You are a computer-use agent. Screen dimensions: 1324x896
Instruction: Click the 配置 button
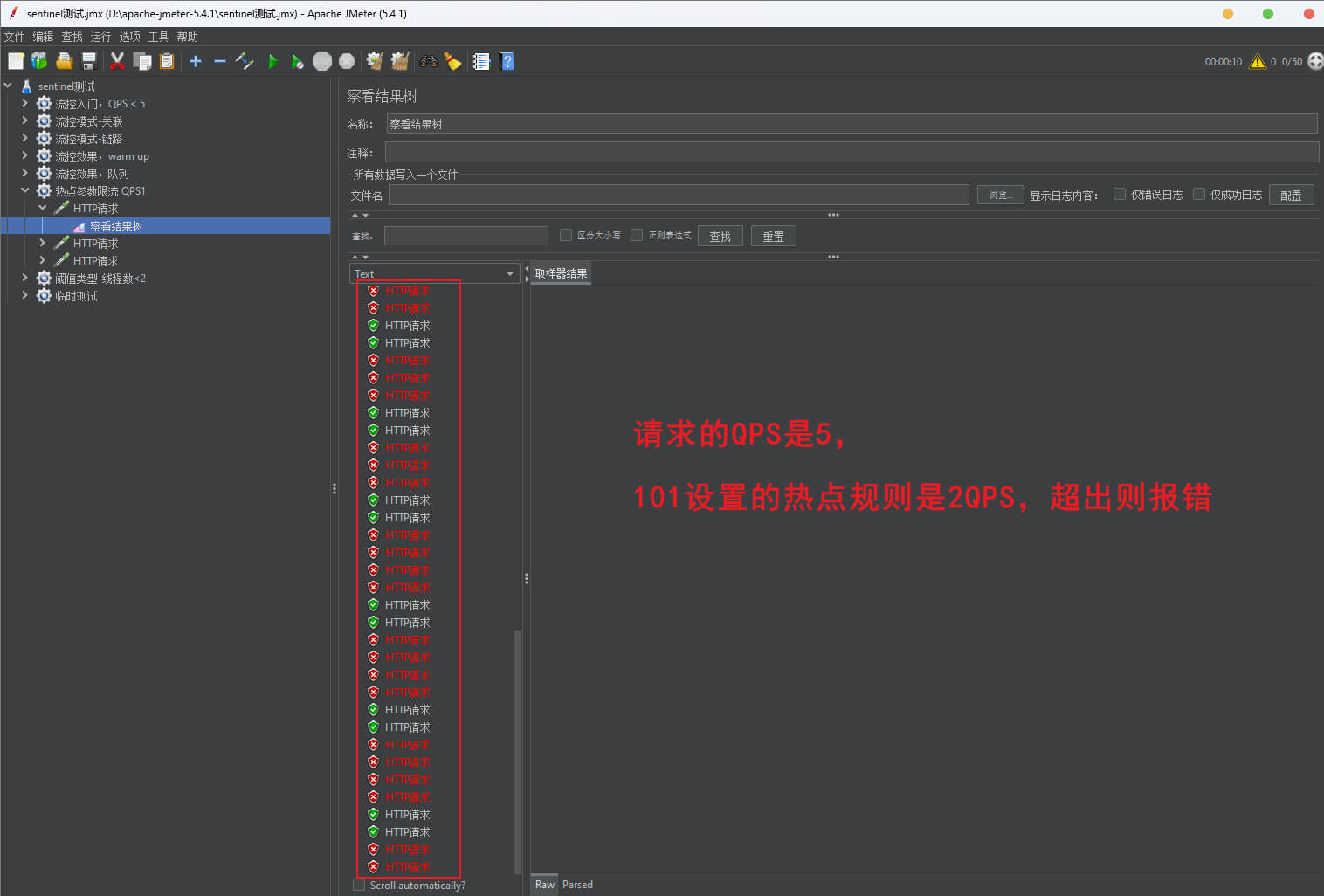pos(1291,195)
